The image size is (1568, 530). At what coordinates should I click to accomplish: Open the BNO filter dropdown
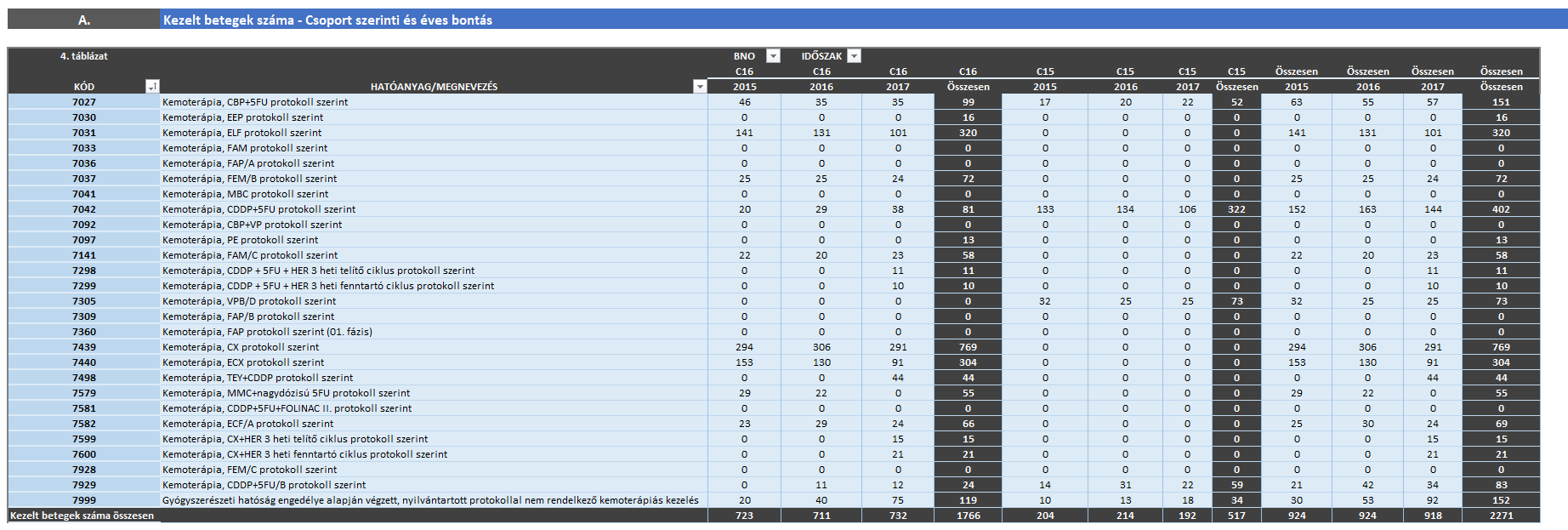tap(773, 56)
